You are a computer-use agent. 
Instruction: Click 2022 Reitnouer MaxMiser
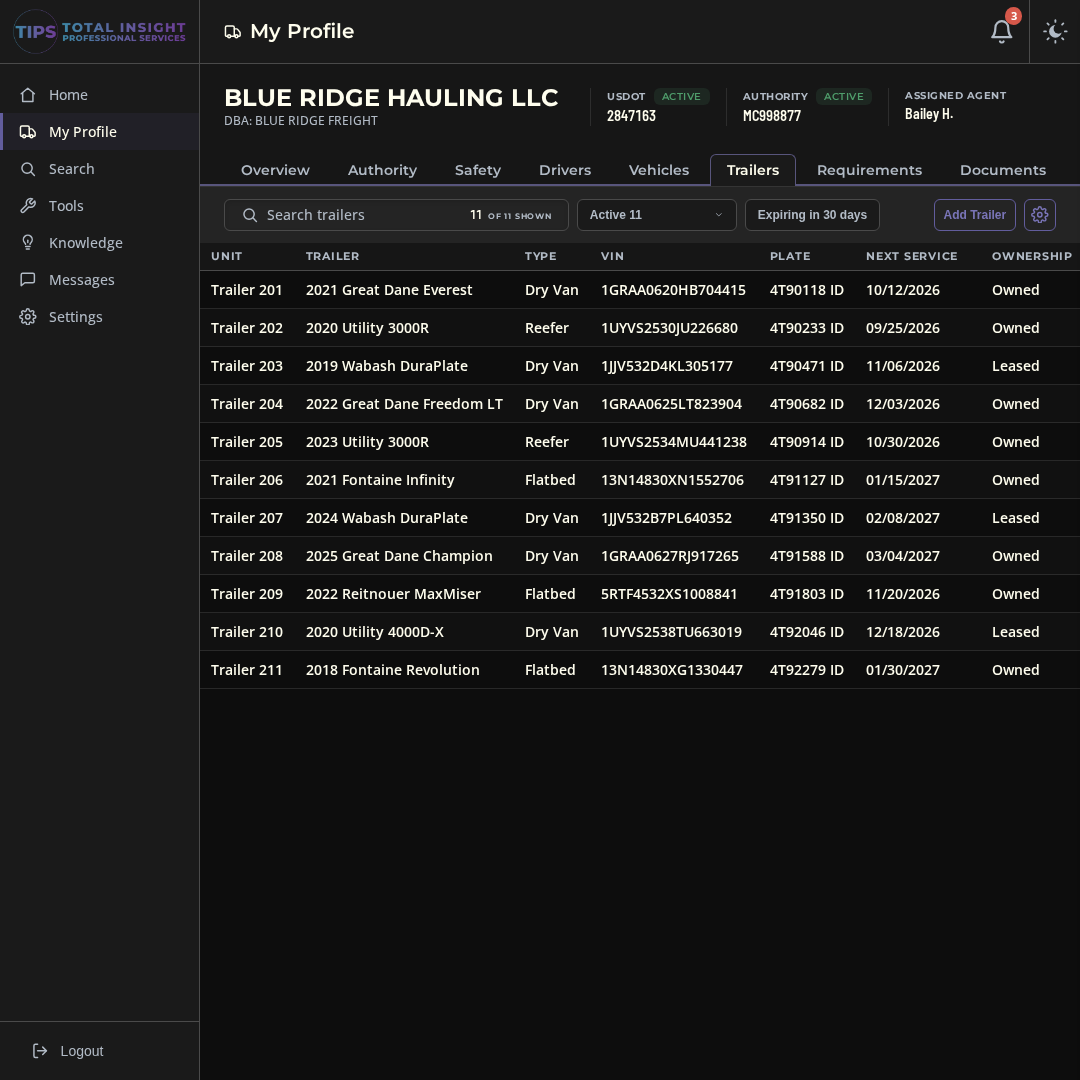pos(393,594)
